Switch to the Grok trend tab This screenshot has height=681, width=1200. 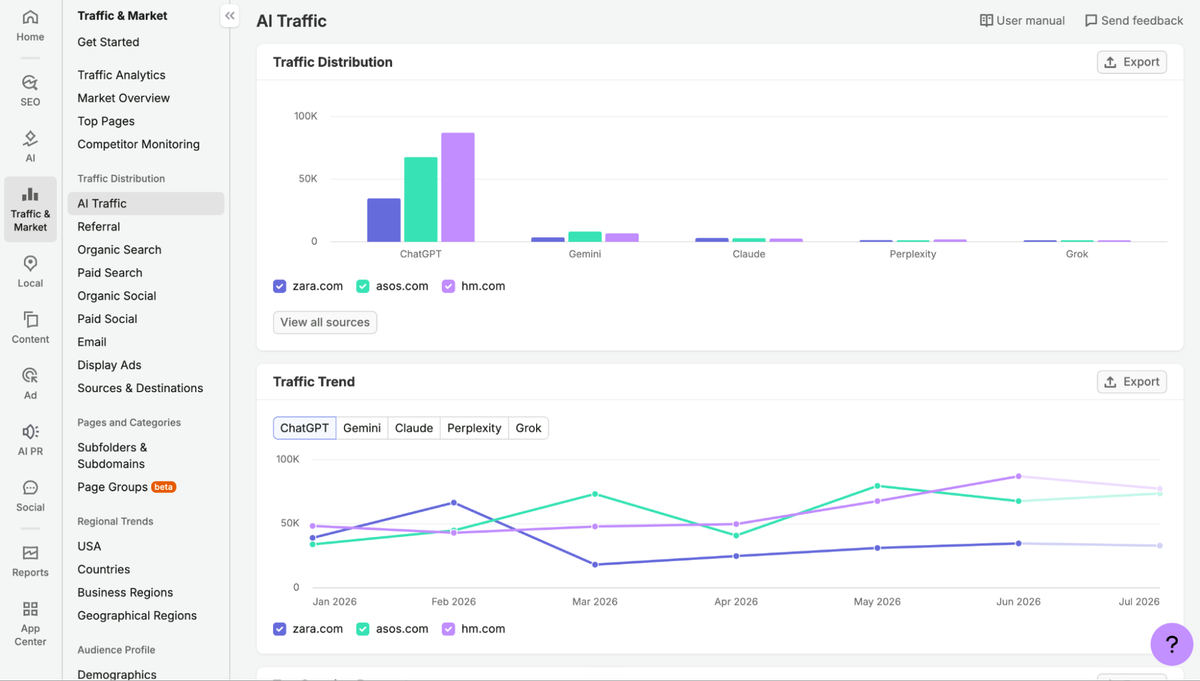pyautogui.click(x=529, y=428)
